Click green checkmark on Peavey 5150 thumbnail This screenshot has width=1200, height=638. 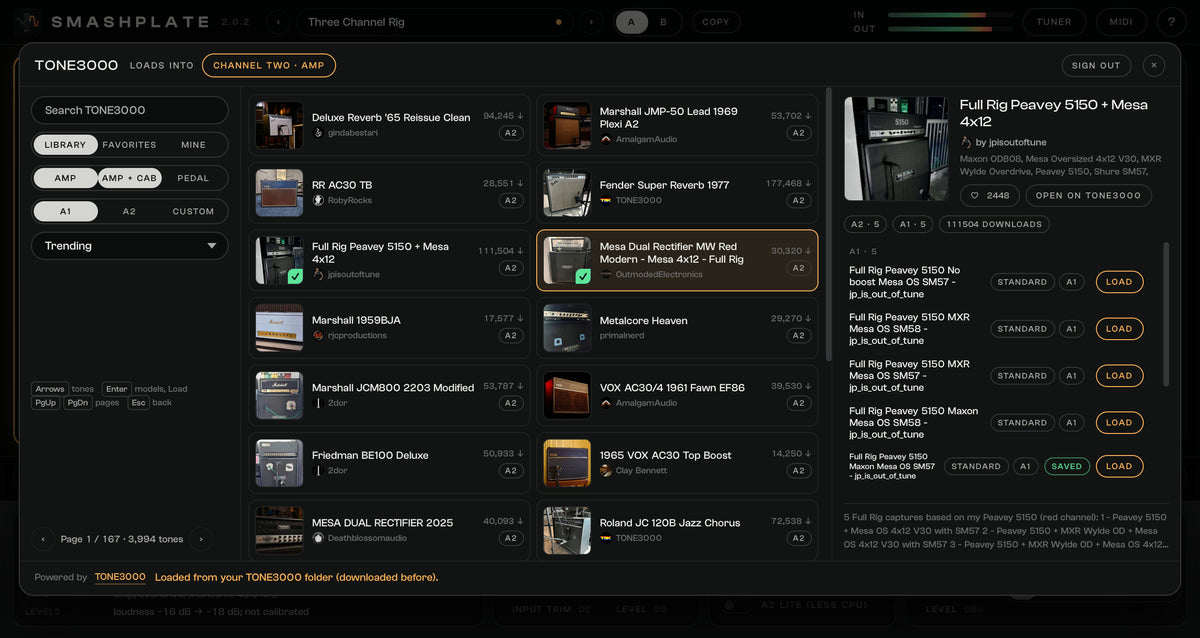click(295, 276)
